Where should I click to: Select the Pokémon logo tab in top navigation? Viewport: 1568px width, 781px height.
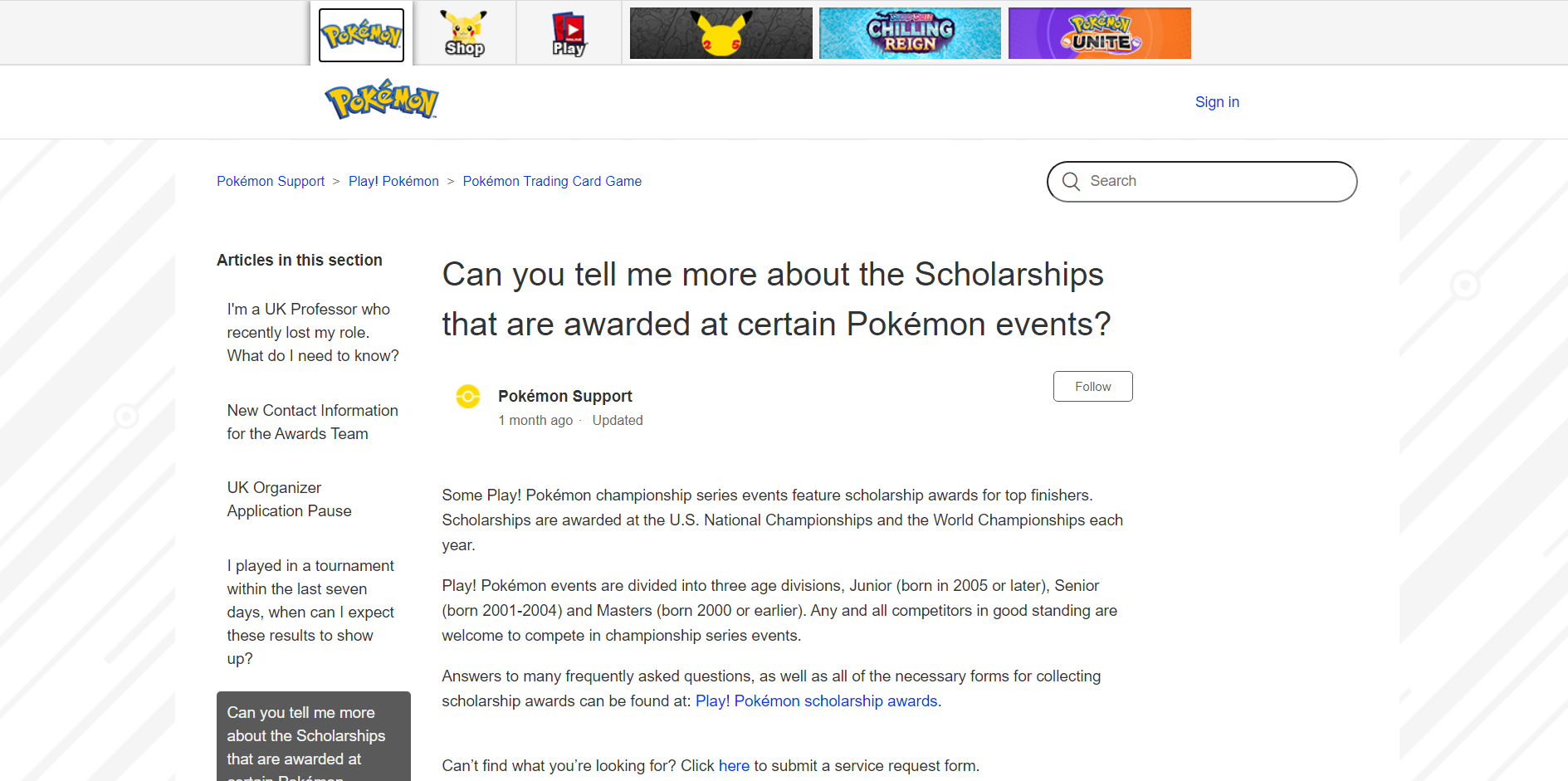(x=360, y=32)
